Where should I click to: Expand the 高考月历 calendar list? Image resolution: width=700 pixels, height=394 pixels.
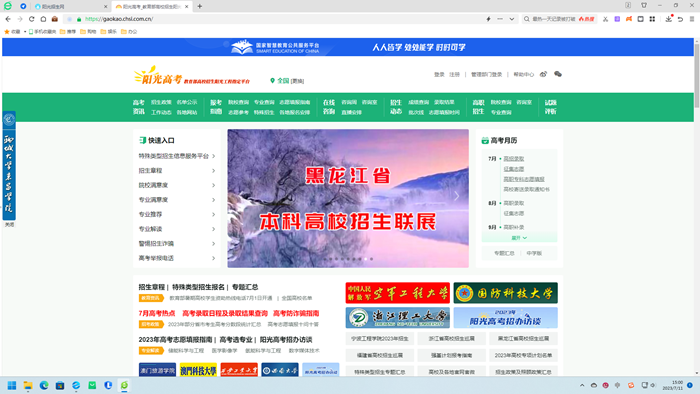coord(519,238)
